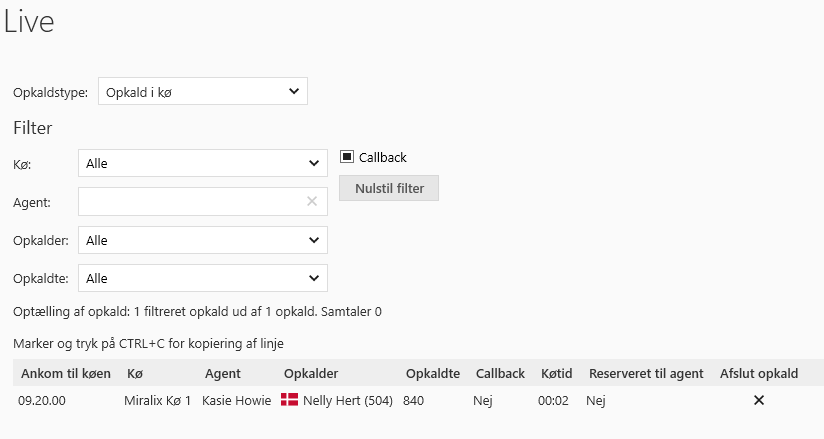Click agent name Kasie Howie in table

(x=236, y=400)
